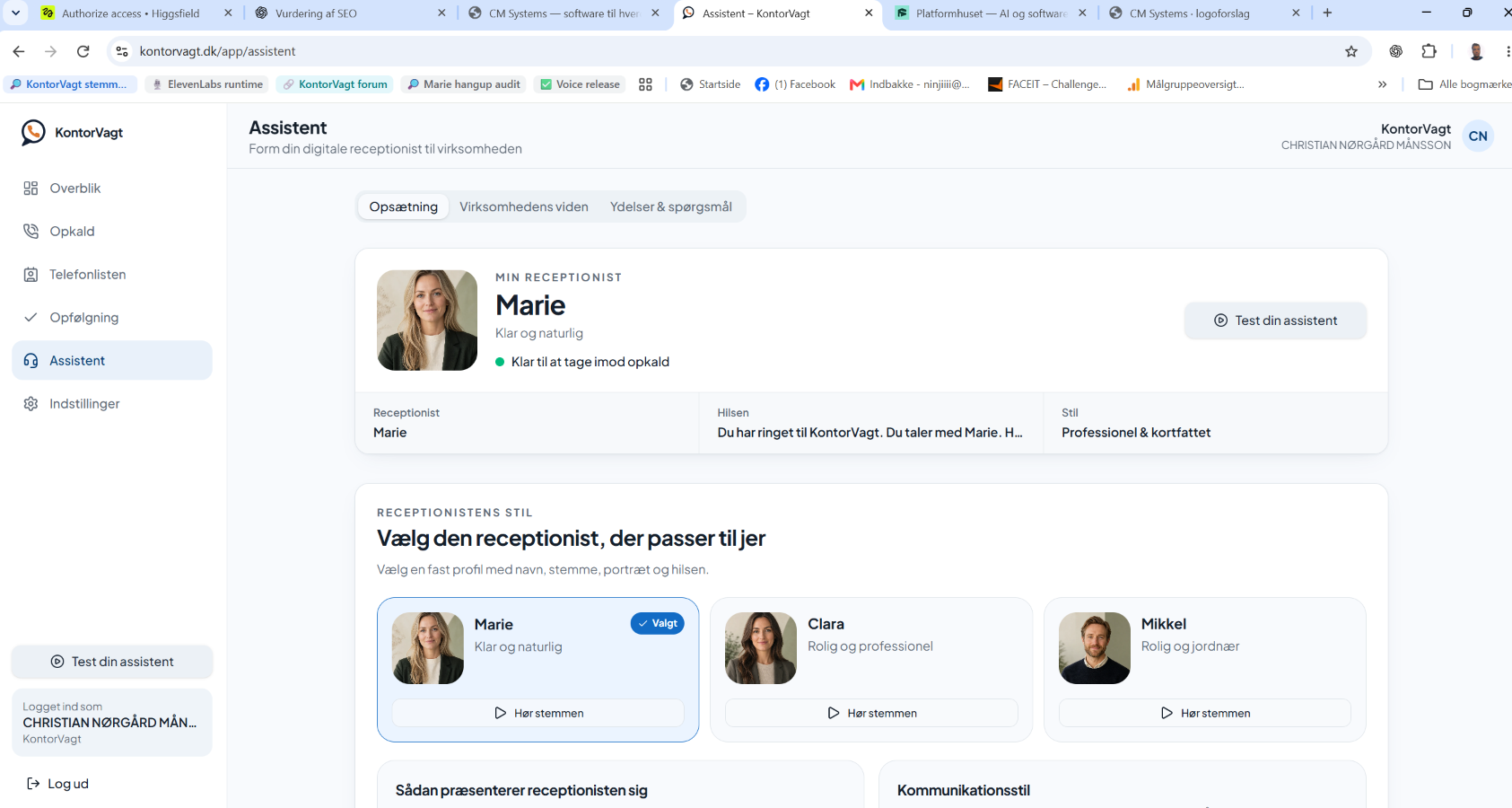This screenshot has height=808, width=1512.
Task: Open Overblik in the sidebar
Action: [x=112, y=189]
